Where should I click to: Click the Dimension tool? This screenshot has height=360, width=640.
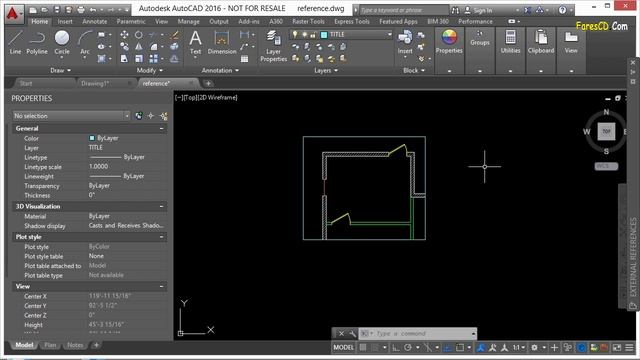pyautogui.click(x=222, y=42)
